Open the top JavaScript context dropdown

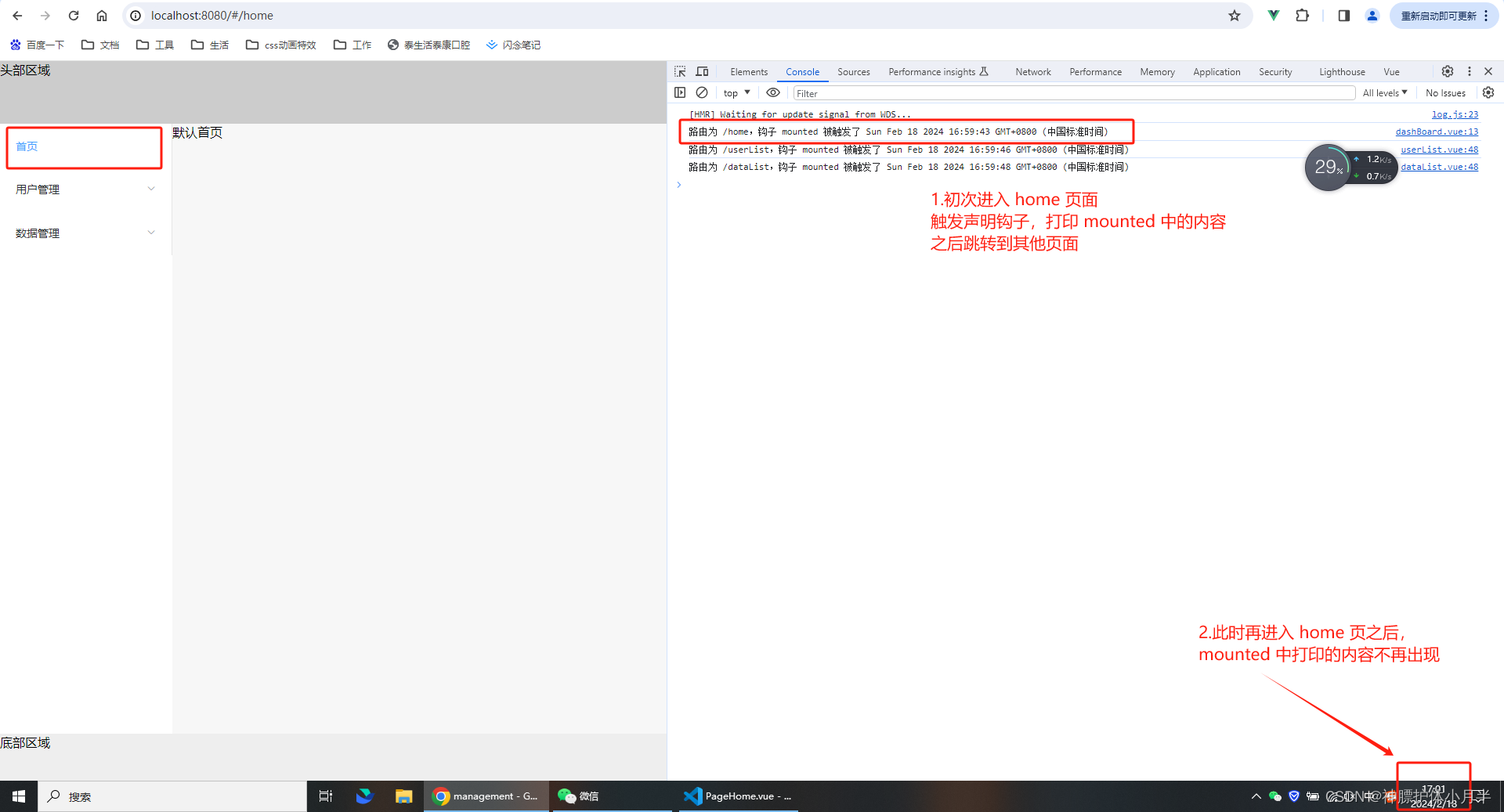click(x=736, y=93)
